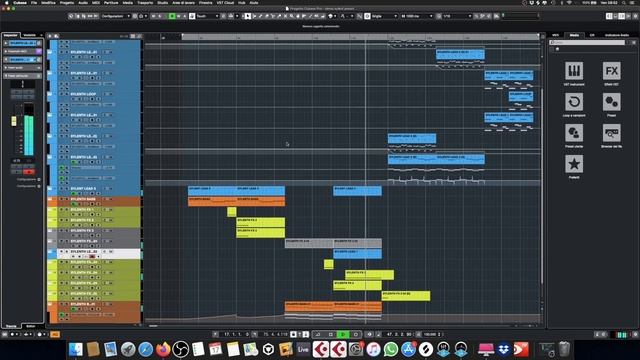Image resolution: width=640 pixels, height=360 pixels.
Task: Switch to the Visibilità tab
Action: pyautogui.click(x=30, y=35)
